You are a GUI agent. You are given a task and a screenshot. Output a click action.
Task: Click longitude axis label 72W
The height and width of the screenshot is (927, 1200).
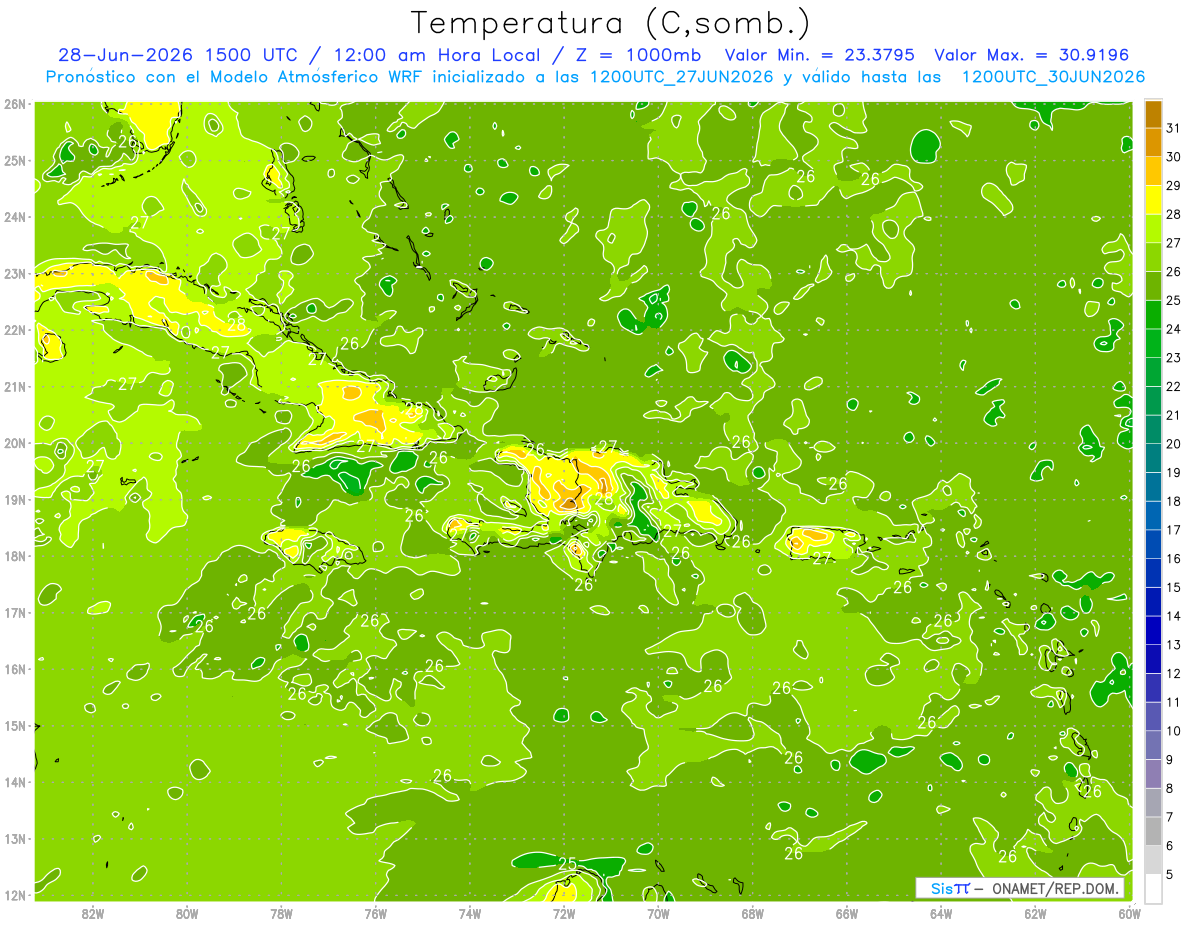(564, 913)
